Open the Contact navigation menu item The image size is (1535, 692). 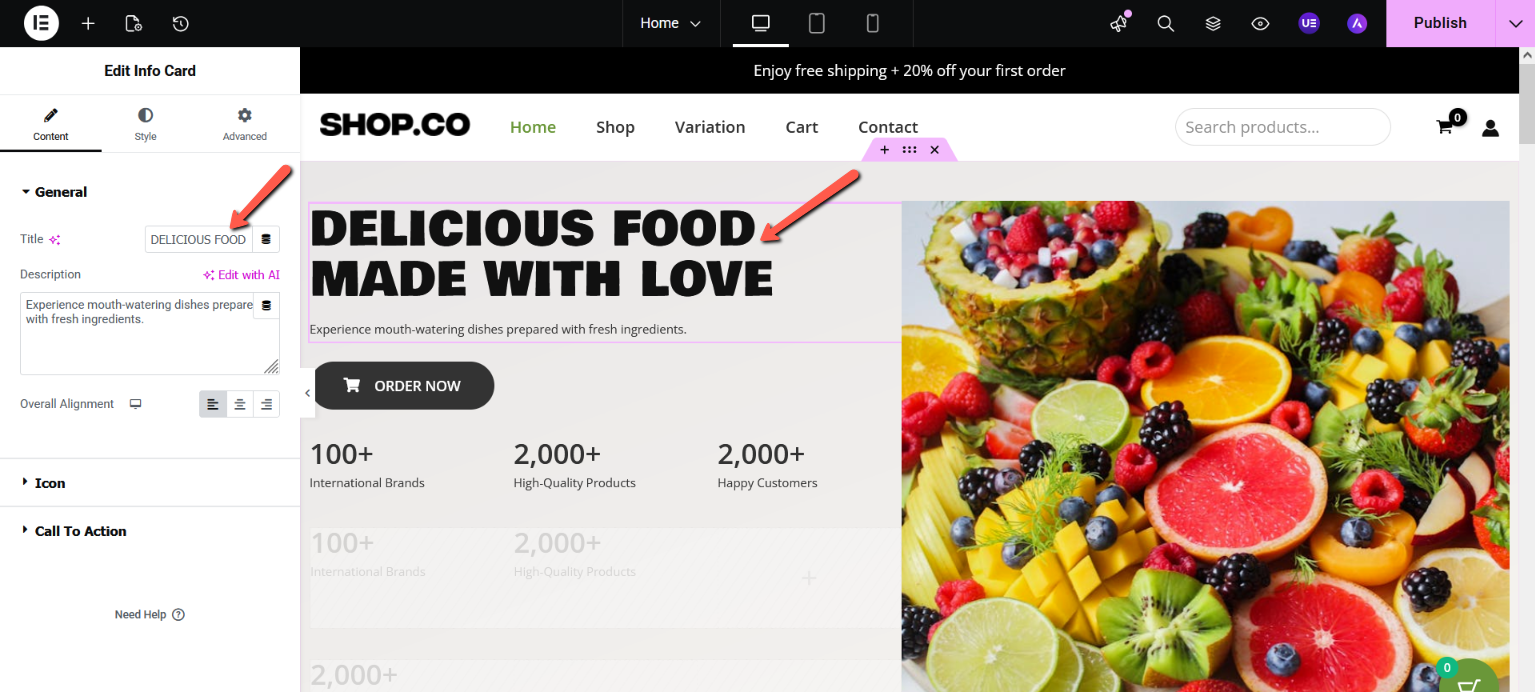(x=888, y=127)
